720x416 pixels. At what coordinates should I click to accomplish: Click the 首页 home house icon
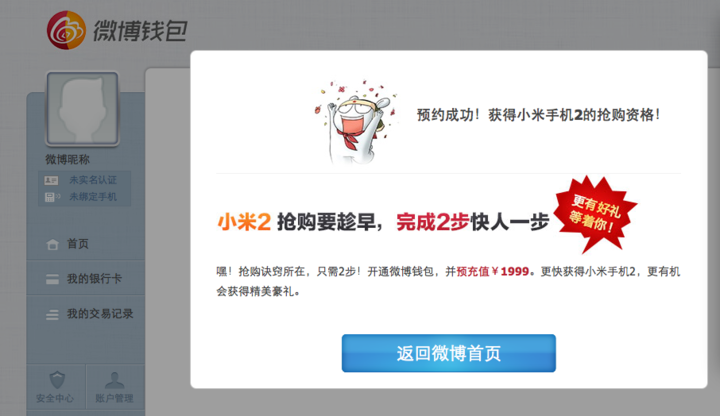click(x=53, y=244)
